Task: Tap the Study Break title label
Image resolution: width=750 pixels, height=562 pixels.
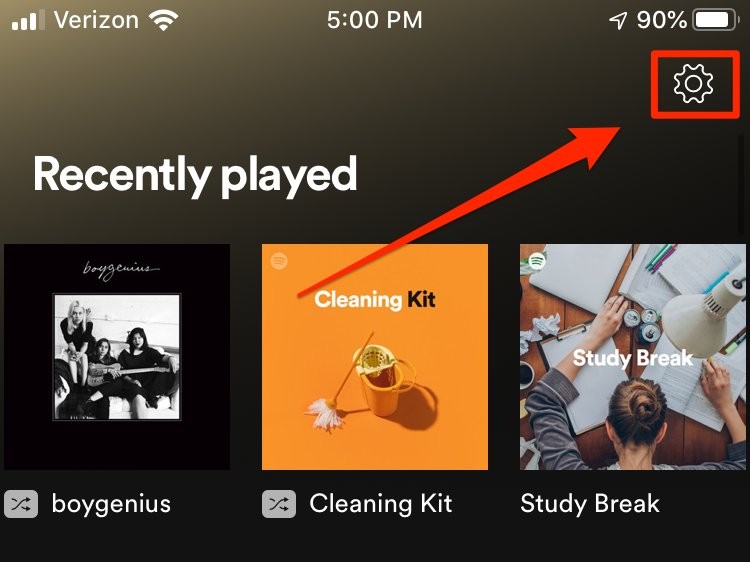Action: (x=590, y=504)
